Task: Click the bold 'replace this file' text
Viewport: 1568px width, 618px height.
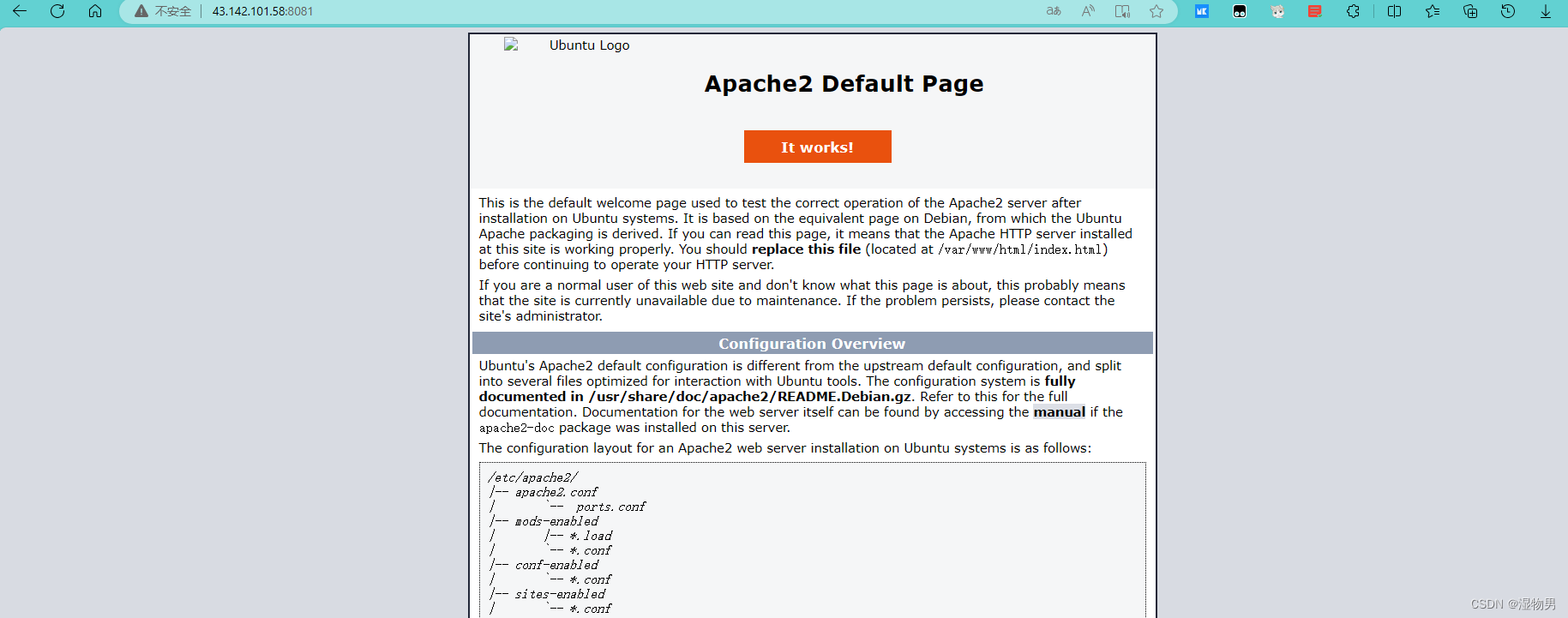Action: click(x=806, y=249)
